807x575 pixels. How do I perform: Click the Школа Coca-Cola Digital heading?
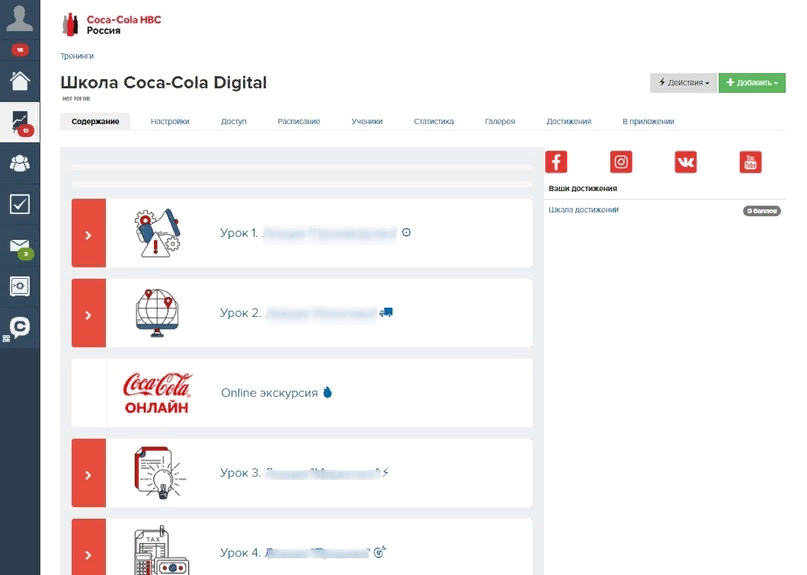(164, 82)
